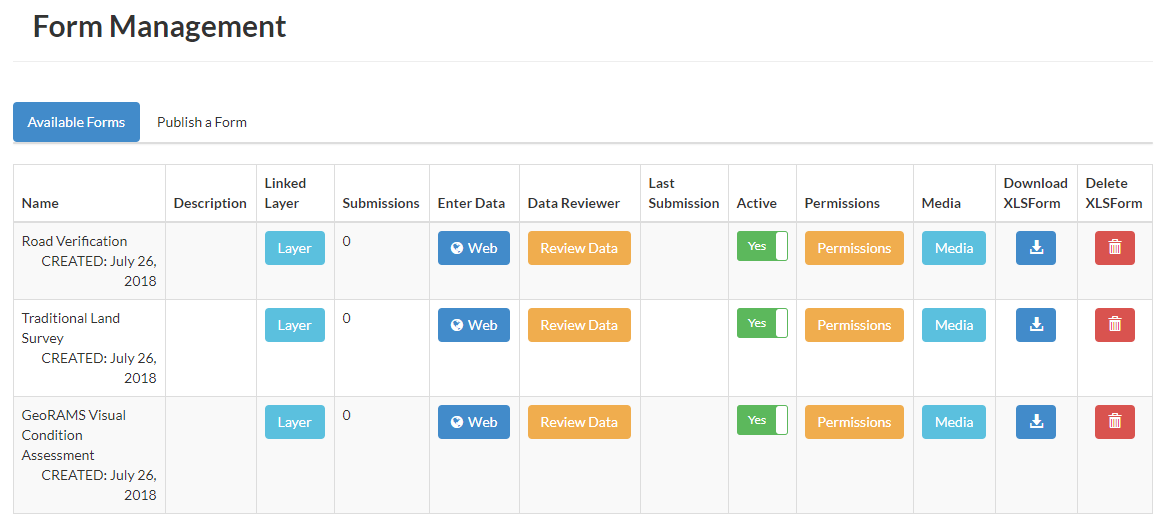The width and height of the screenshot is (1169, 525).
Task: Switch off Active for GeoRAMS Visual Condition Assessment
Action: coord(762,420)
